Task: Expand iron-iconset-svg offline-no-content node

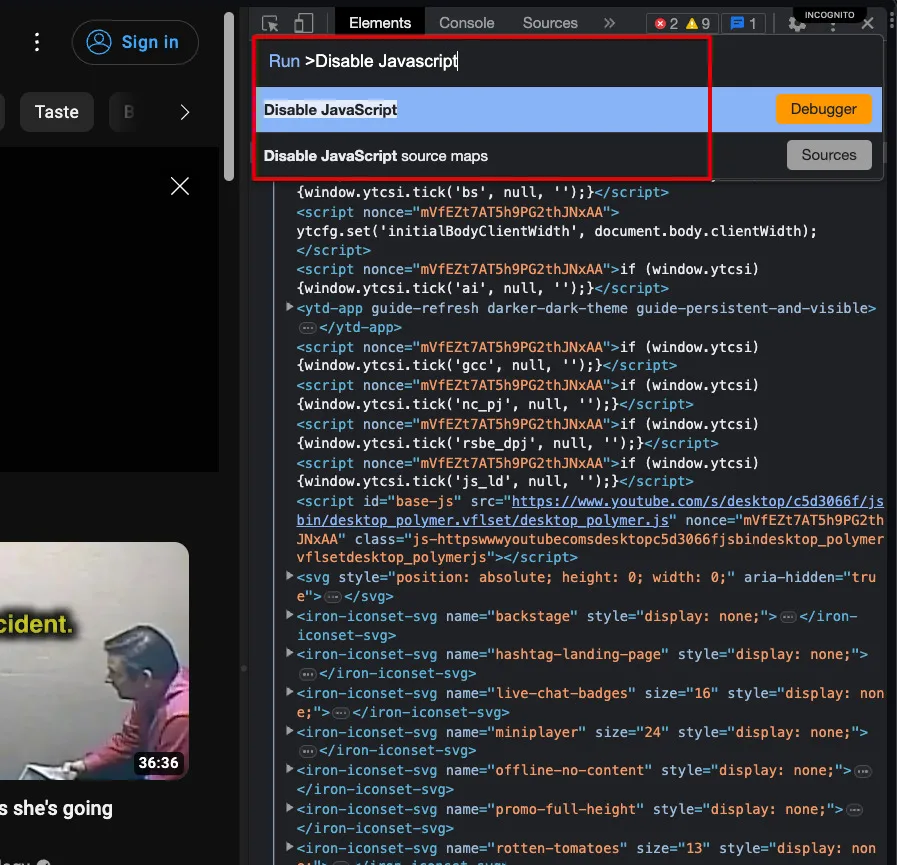Action: click(x=289, y=769)
